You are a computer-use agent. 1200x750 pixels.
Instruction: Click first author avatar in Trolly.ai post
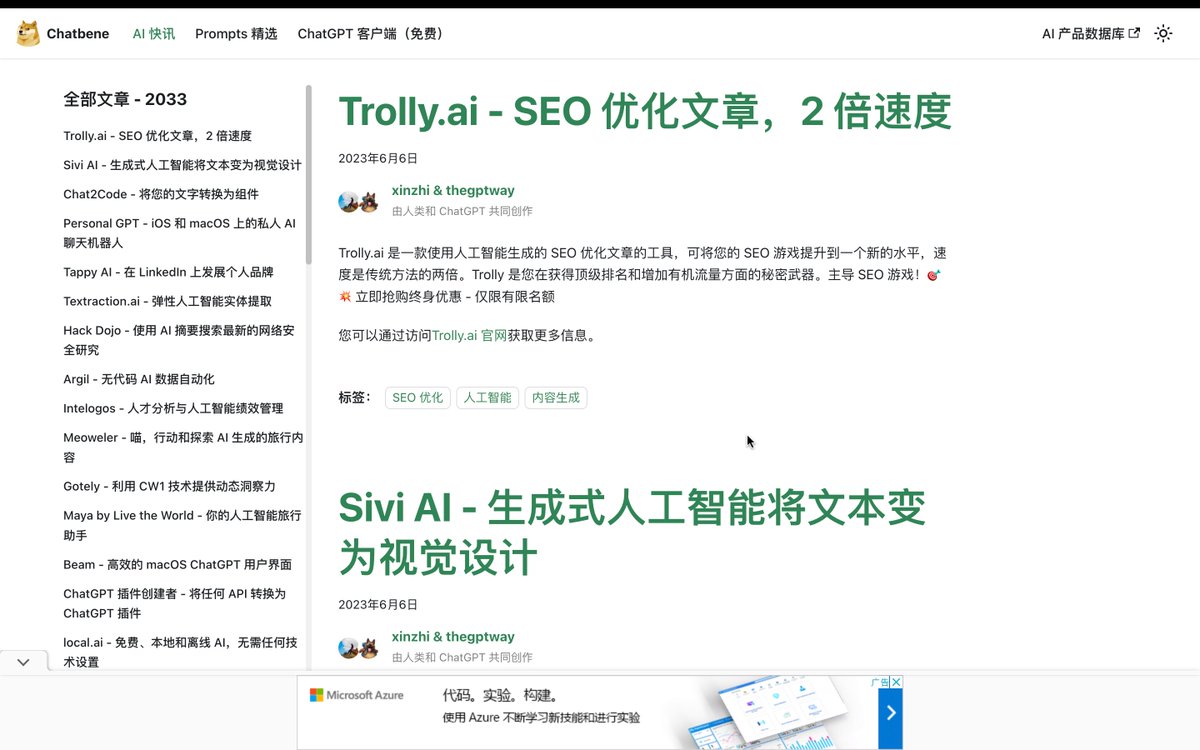349,201
